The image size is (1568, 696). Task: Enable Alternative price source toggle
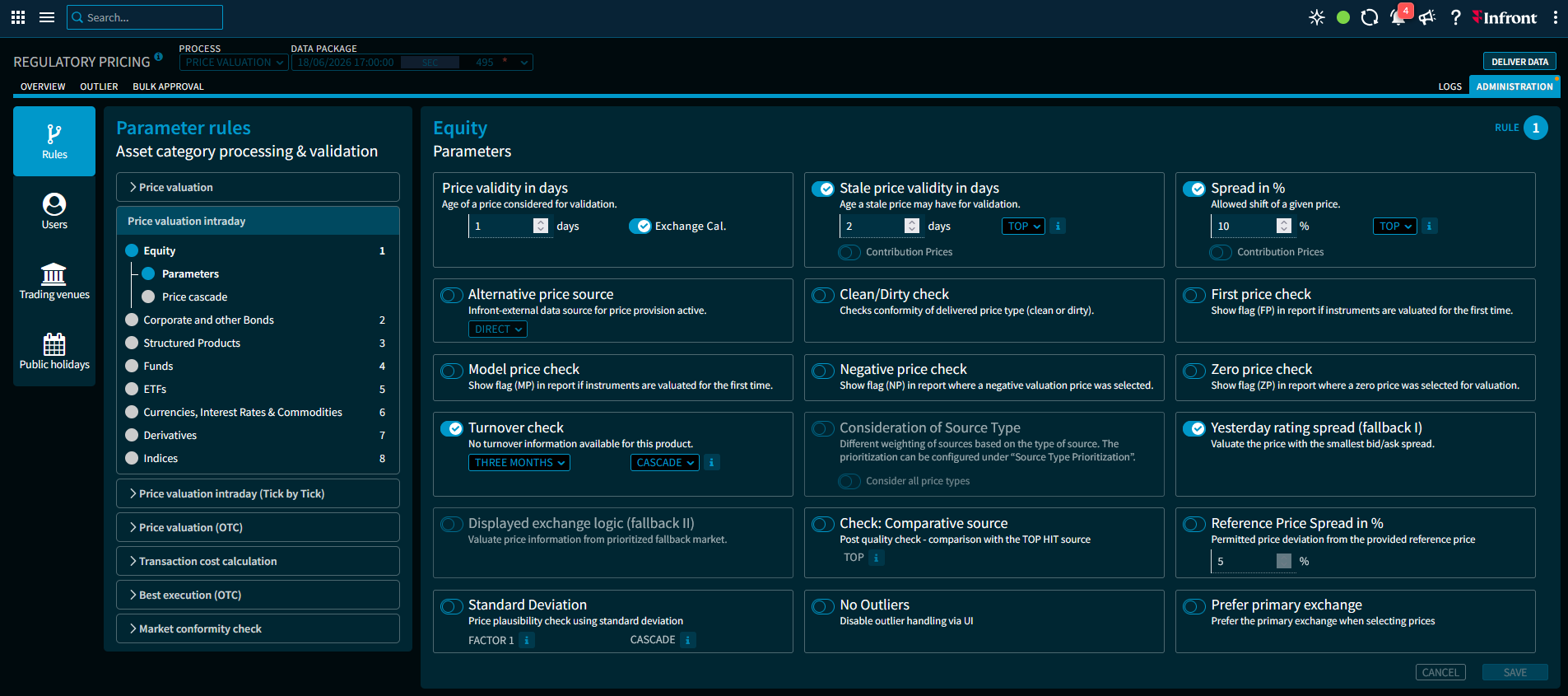[x=452, y=295]
